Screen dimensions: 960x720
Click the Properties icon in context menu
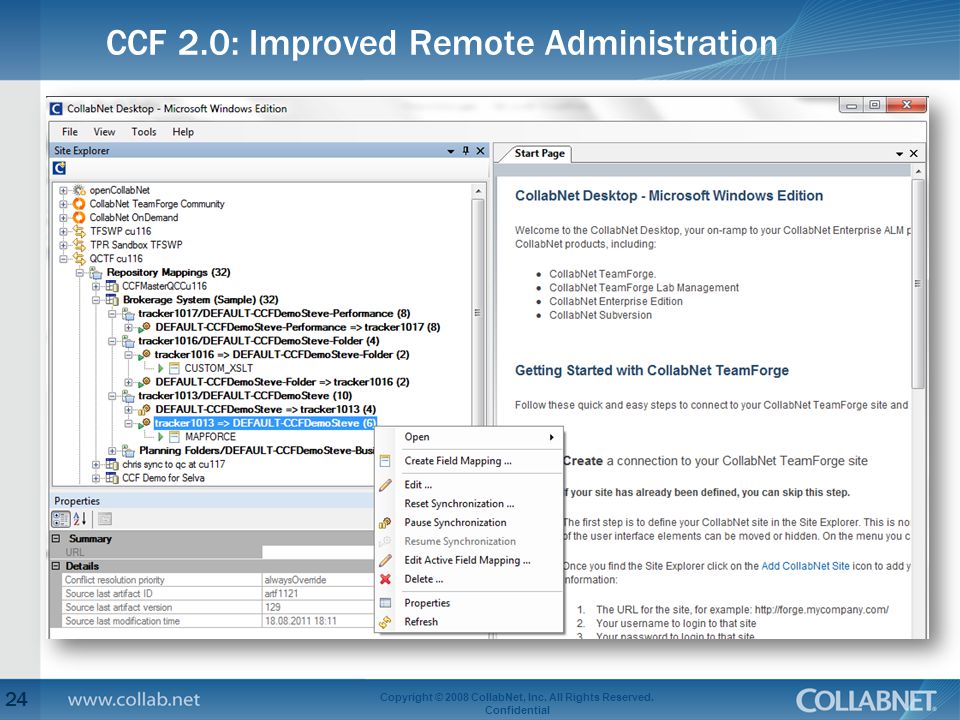pyautogui.click(x=385, y=603)
